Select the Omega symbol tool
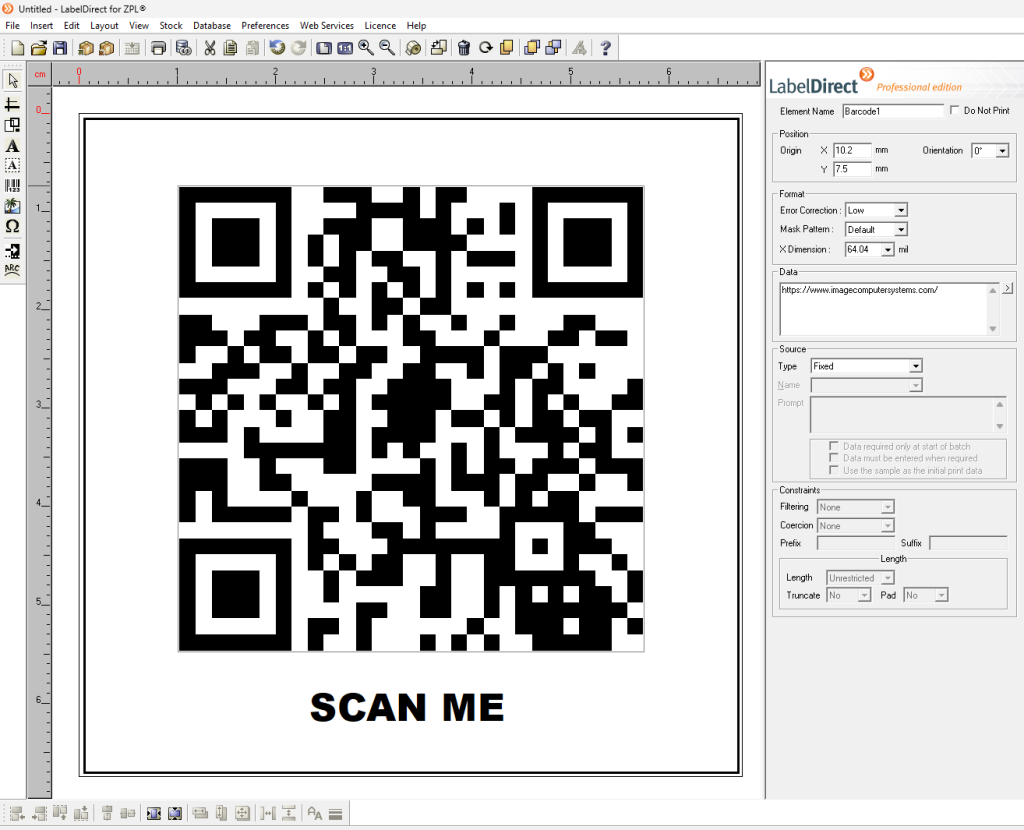The width and height of the screenshot is (1024, 830). (x=12, y=227)
